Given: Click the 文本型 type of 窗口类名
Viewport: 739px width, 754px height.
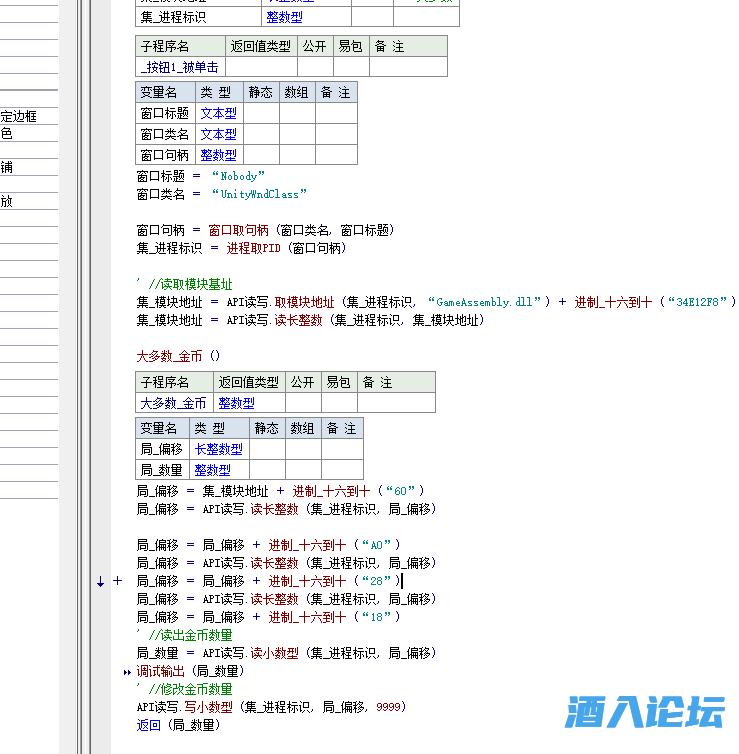Looking at the screenshot, I should pos(218,134).
